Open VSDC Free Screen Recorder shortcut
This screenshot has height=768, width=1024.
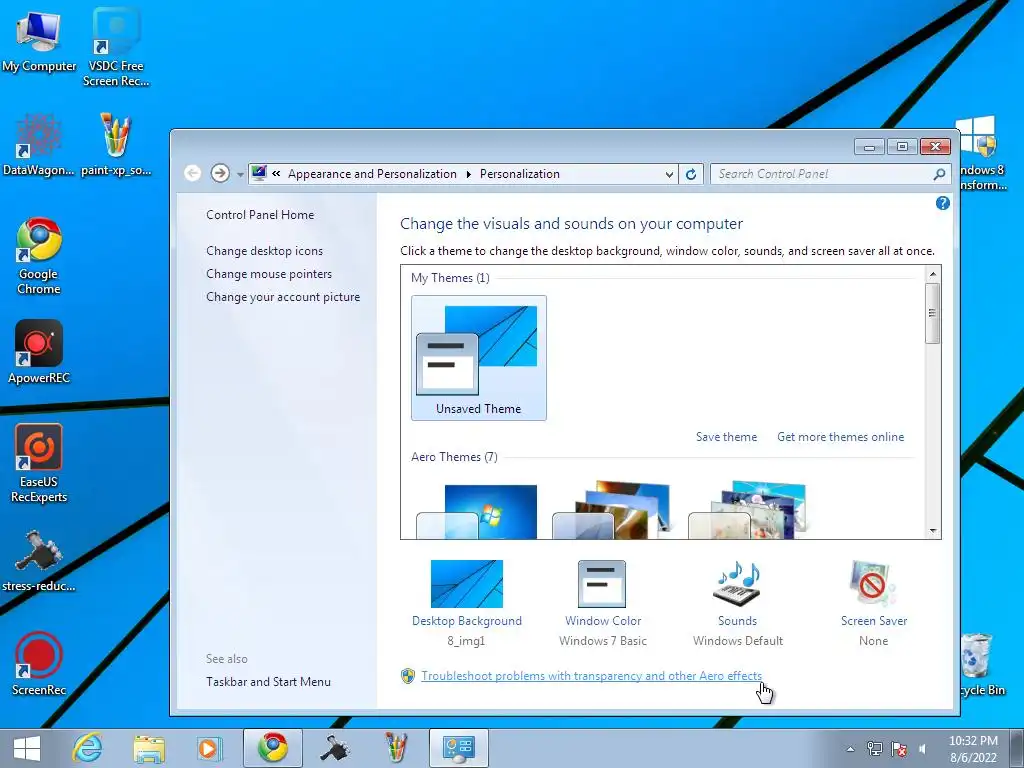(x=116, y=47)
